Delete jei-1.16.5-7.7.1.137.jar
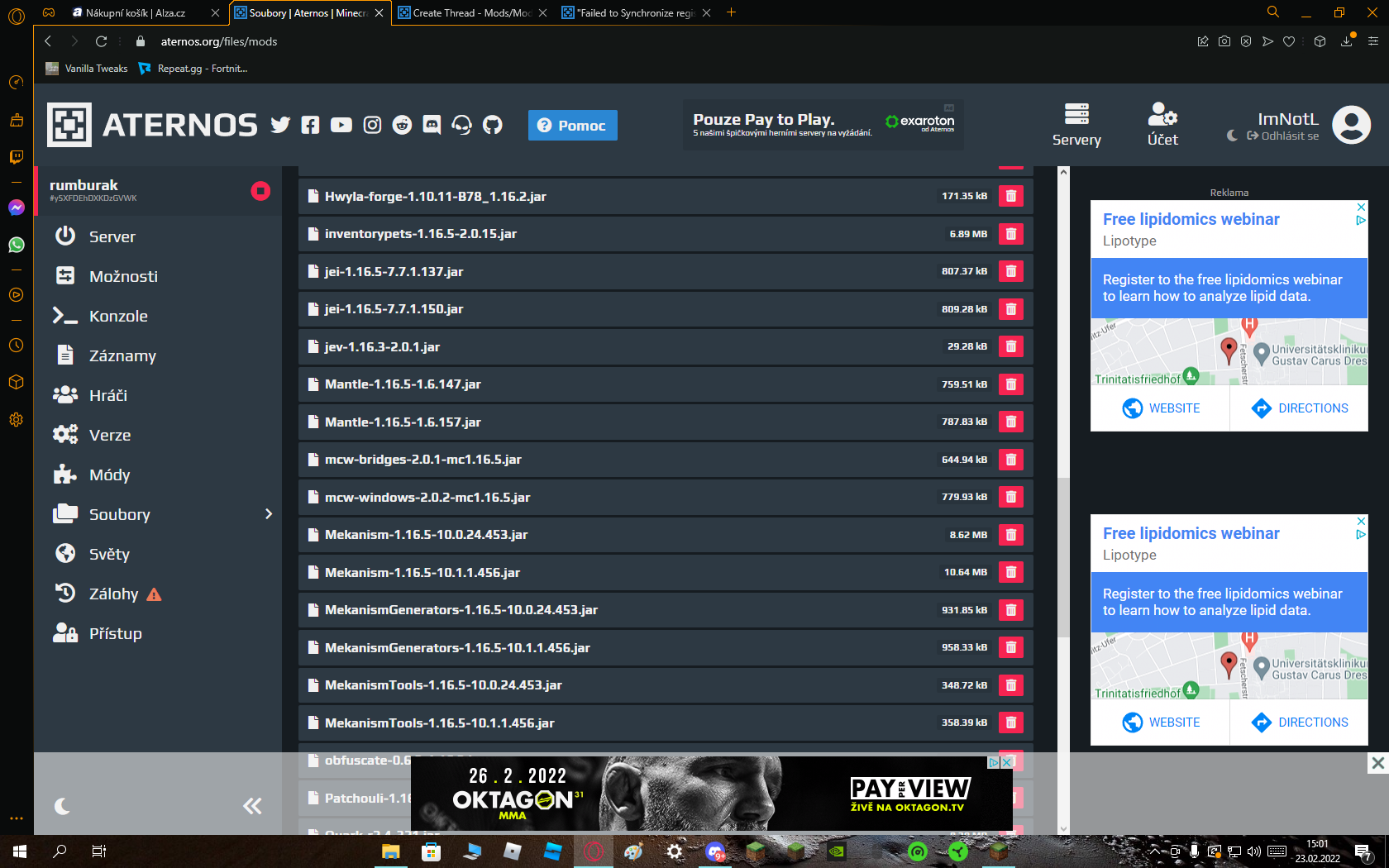Image resolution: width=1389 pixels, height=868 pixels. tap(1010, 271)
